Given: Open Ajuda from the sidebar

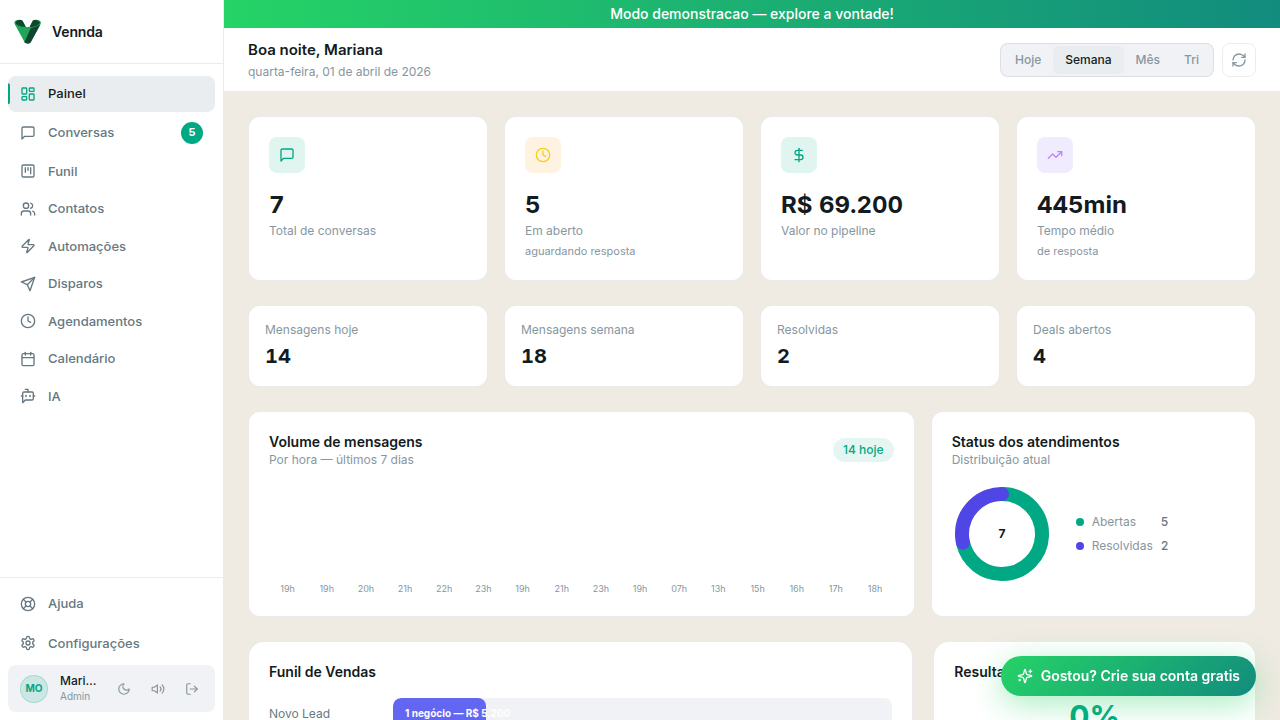Looking at the screenshot, I should [x=66, y=603].
